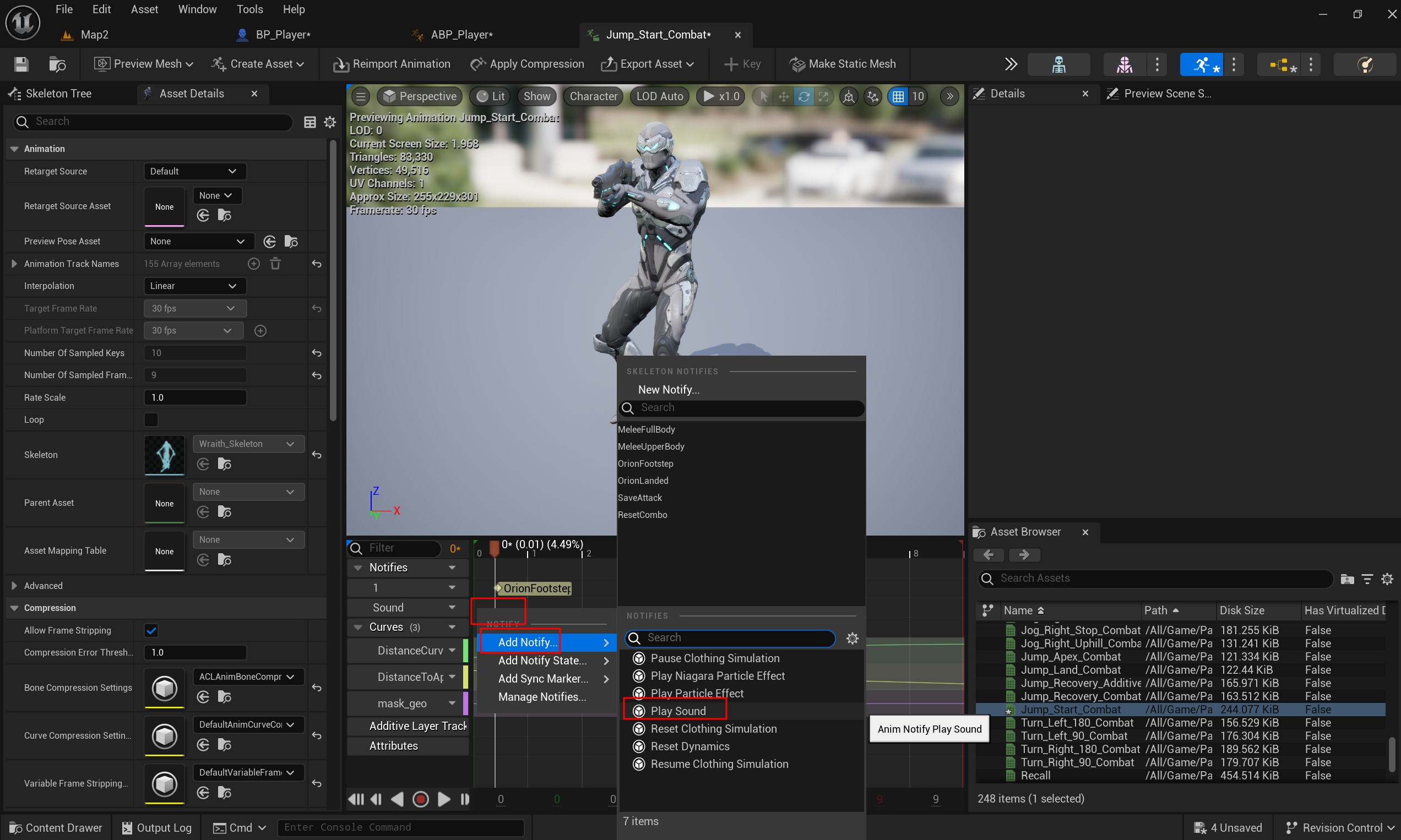Screen dimensions: 1401x840
Task: Click the DistanceCurv curve green color swatch
Action: (465, 651)
